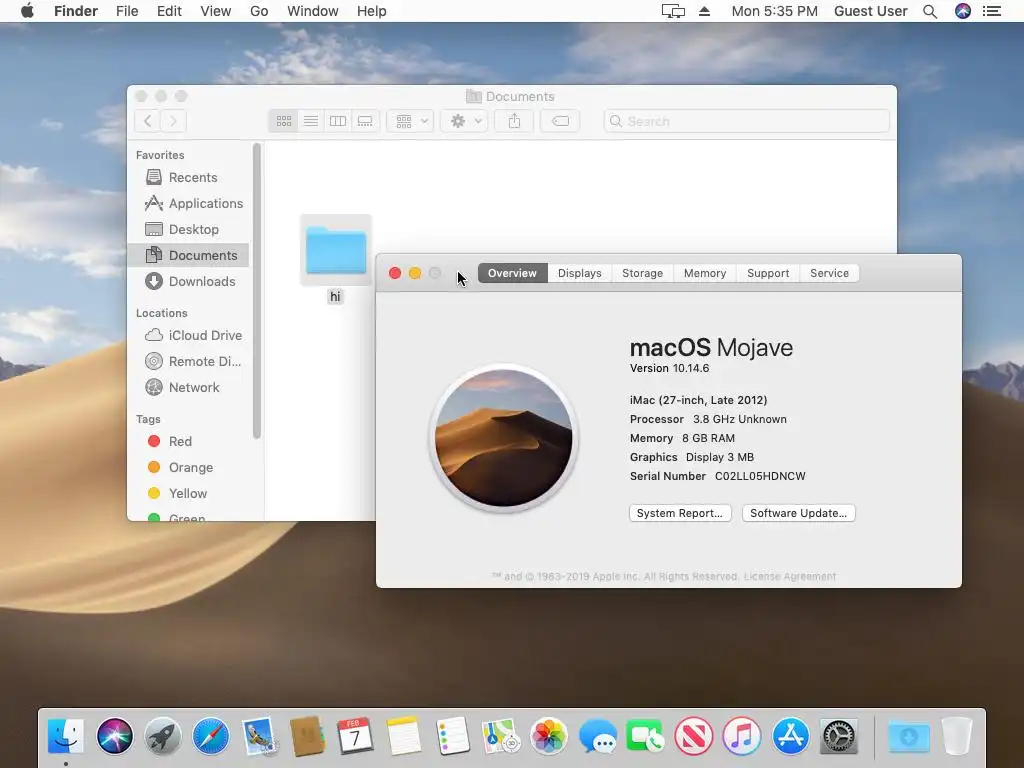This screenshot has width=1024, height=768.
Task: Open Finder from the Dock
Action: [x=66, y=736]
